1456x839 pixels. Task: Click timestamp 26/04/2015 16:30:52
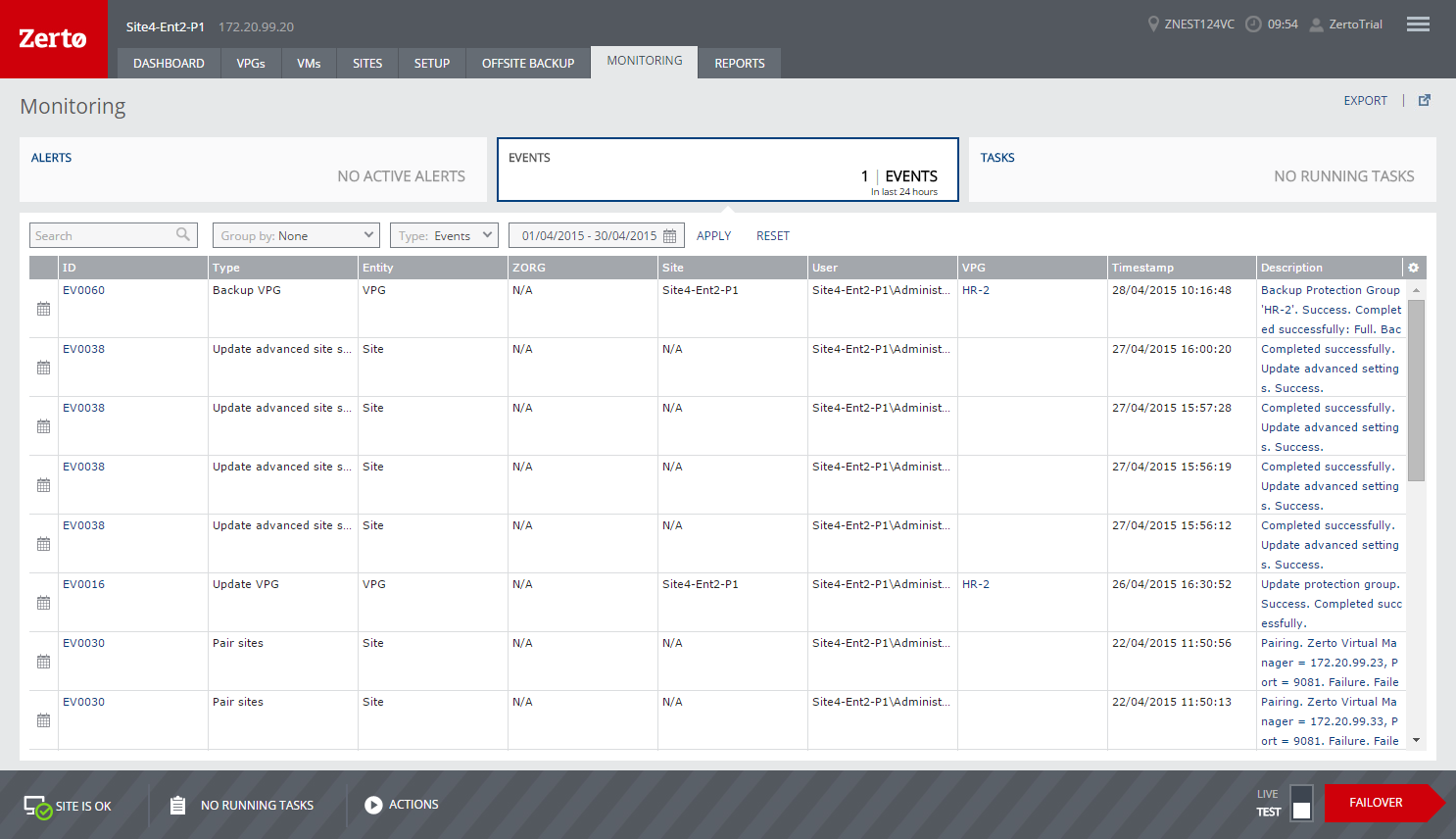[1172, 584]
